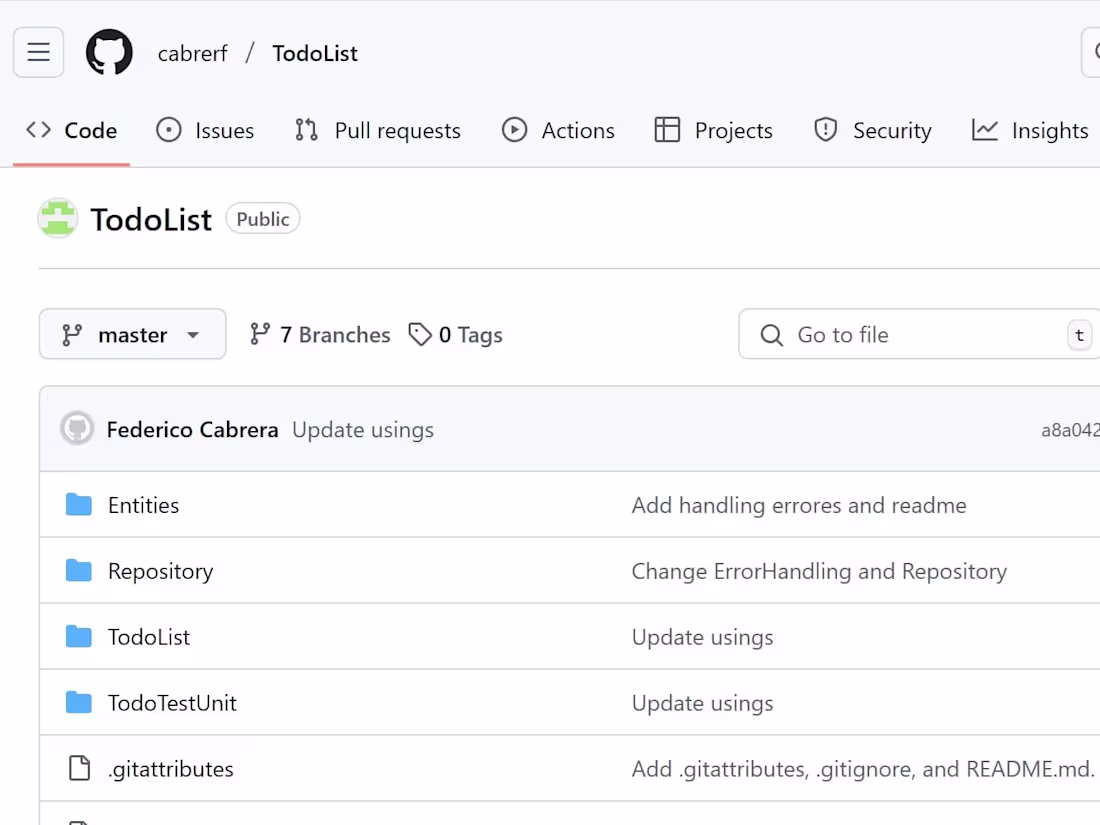Click the .gitattributes file icon

coord(79,769)
